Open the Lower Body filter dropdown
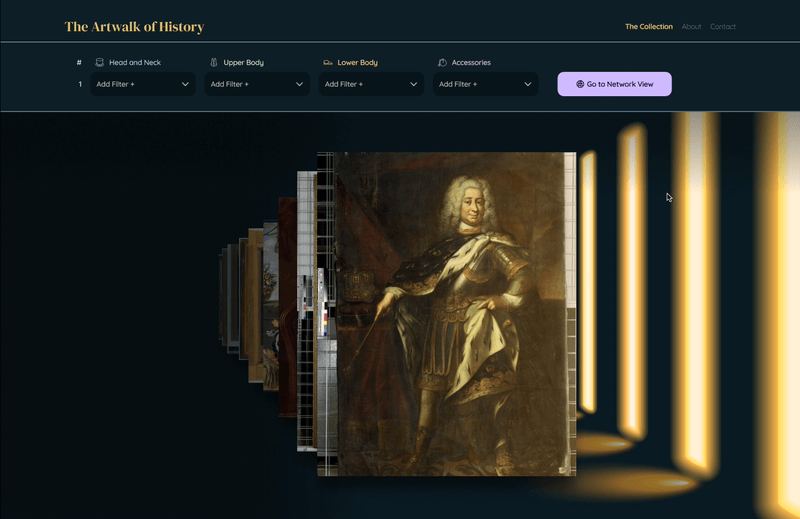Screen dimensions: 800x519 click(370, 84)
